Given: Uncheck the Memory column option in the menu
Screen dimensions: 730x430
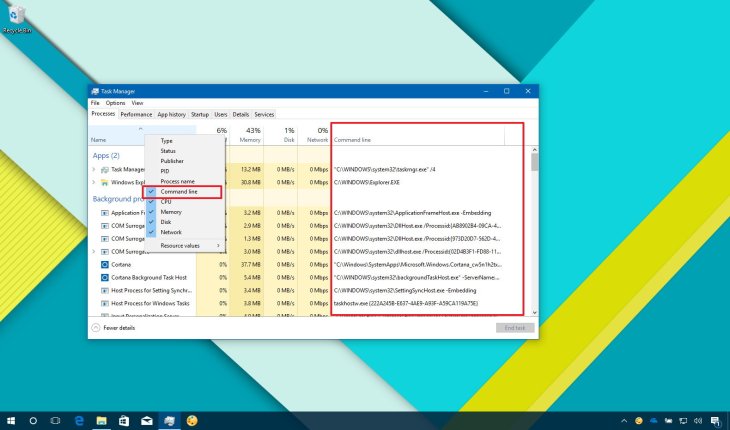Looking at the screenshot, I should [x=185, y=212].
